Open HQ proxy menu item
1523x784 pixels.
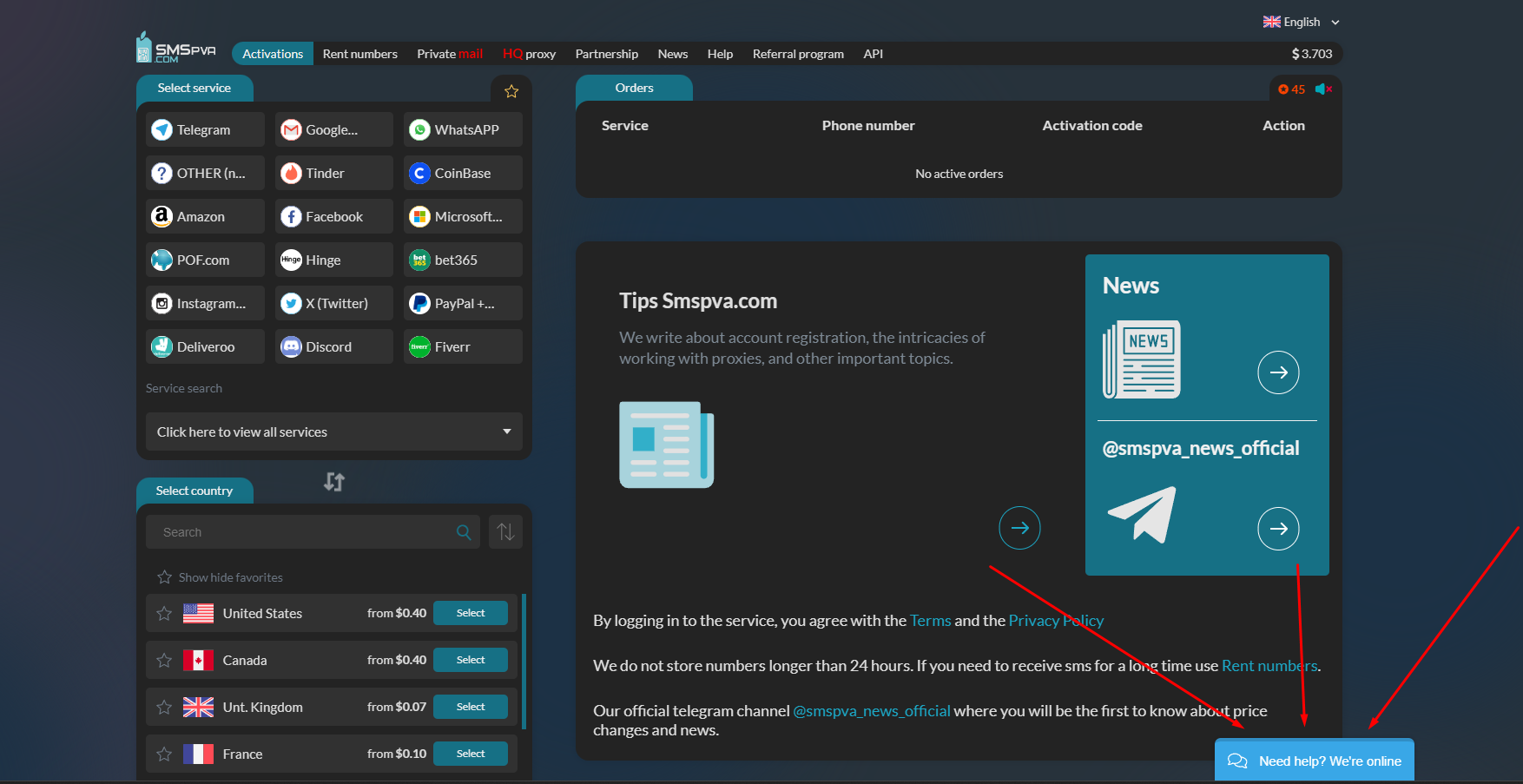(x=529, y=54)
